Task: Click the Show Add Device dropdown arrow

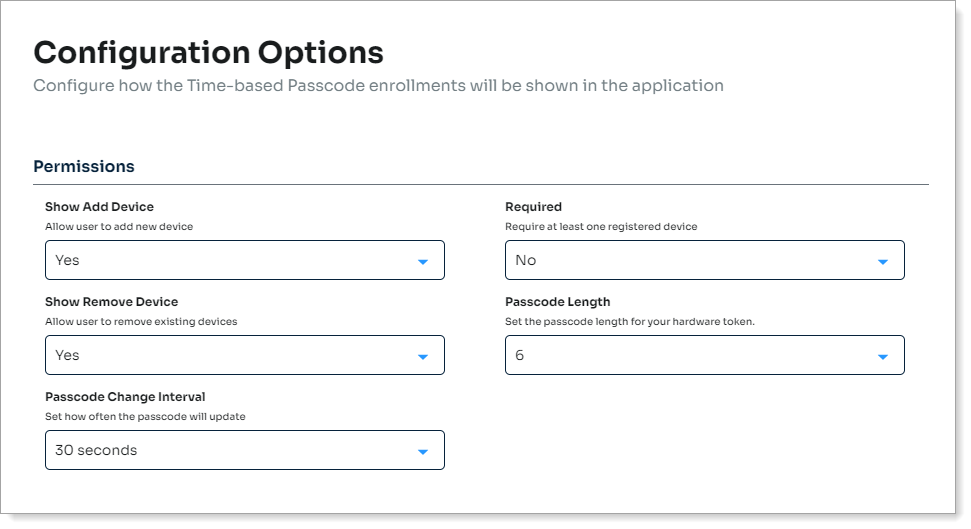Action: click(423, 262)
